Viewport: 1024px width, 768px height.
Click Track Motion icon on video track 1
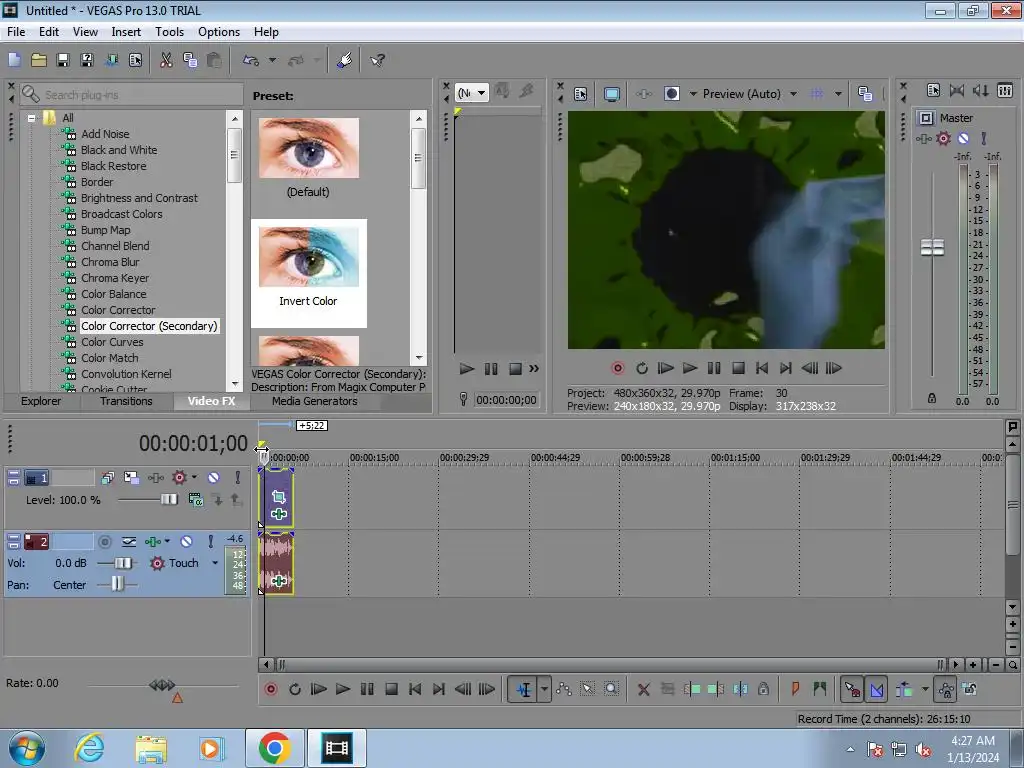tap(131, 477)
